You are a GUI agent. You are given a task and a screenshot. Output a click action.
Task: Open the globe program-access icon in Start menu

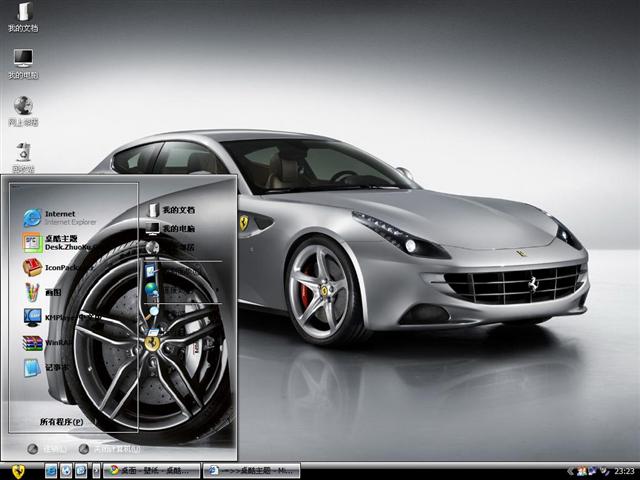151,289
